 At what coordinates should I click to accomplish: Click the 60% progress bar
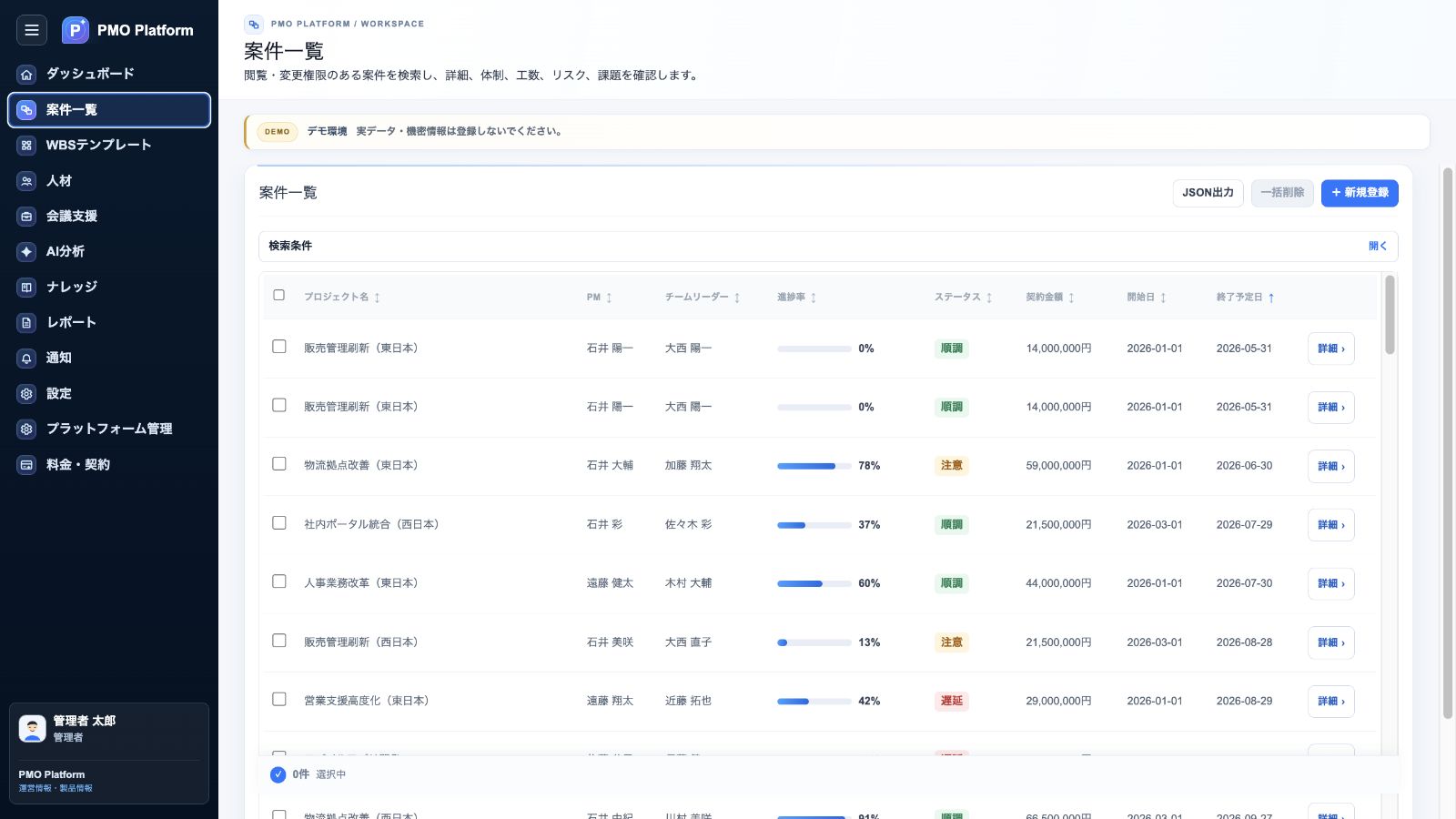click(x=814, y=584)
